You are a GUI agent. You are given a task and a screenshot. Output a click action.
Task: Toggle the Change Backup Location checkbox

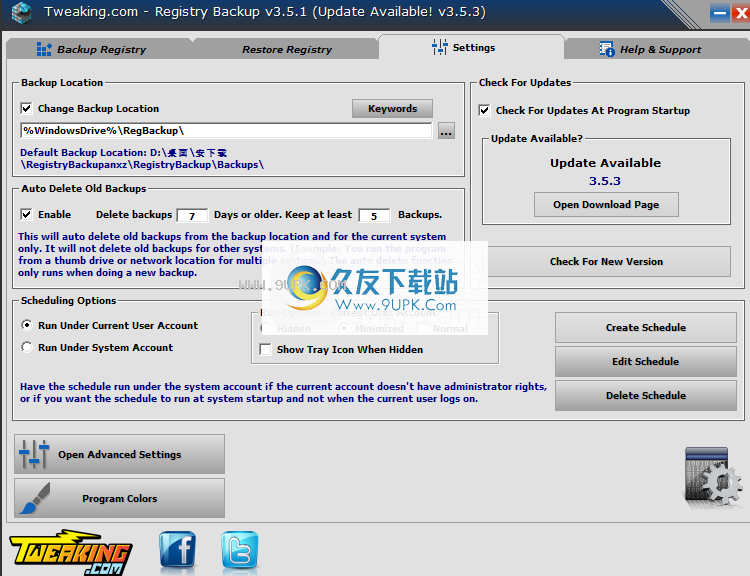click(x=26, y=109)
